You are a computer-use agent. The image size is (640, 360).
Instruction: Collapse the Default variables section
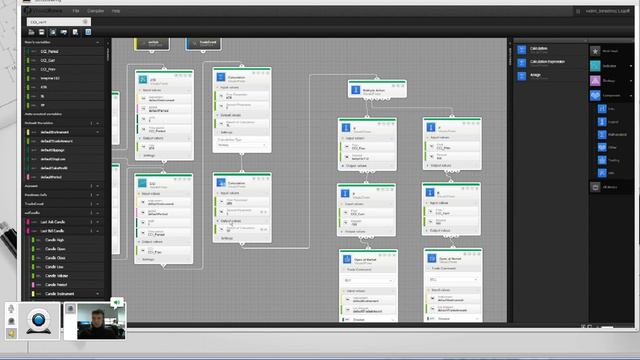[98, 123]
